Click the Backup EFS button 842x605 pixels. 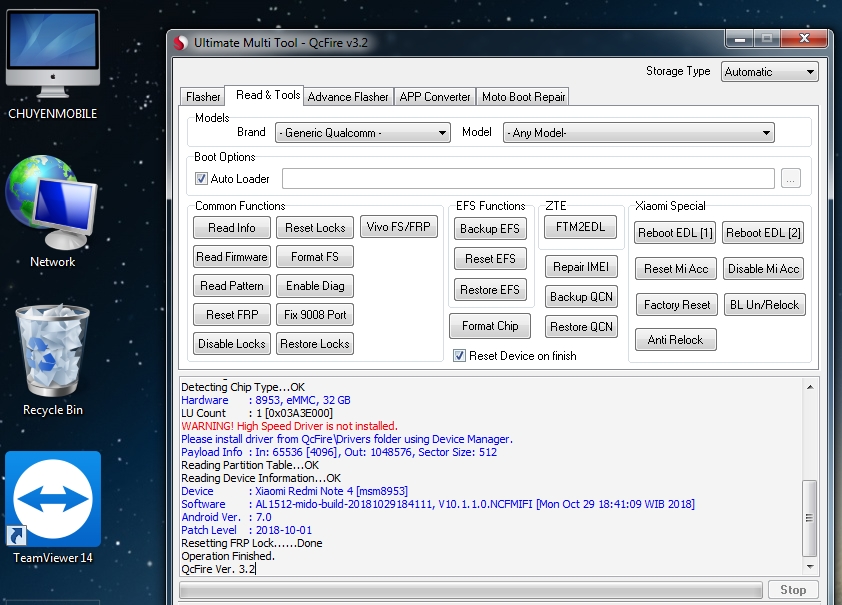click(x=490, y=229)
